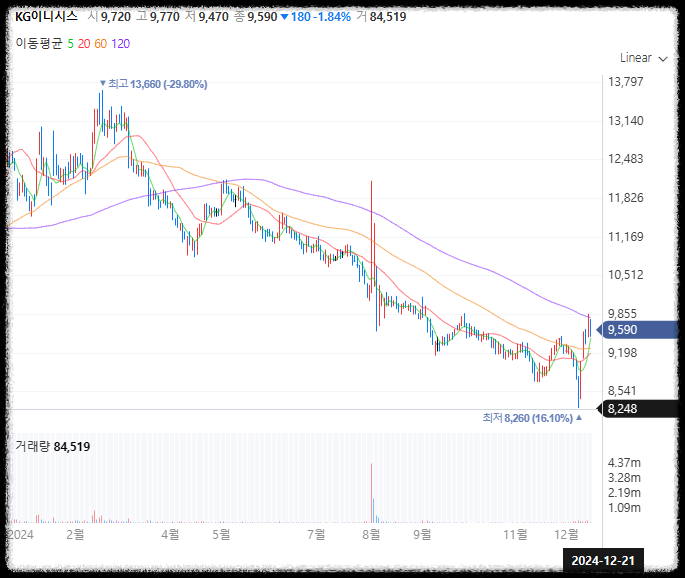Select the black 8,248 crosshair price tag

(638, 409)
